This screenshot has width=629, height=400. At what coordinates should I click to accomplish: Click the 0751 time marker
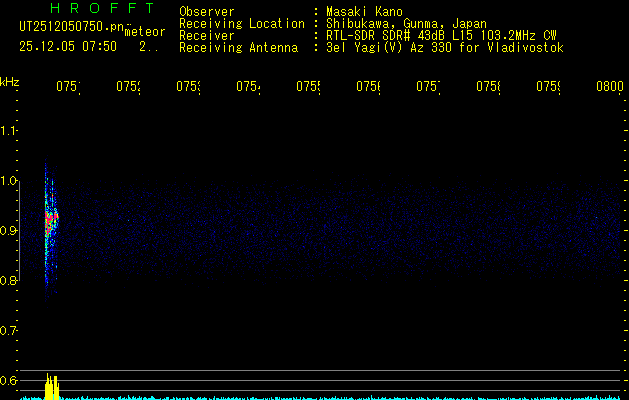[x=68, y=86]
